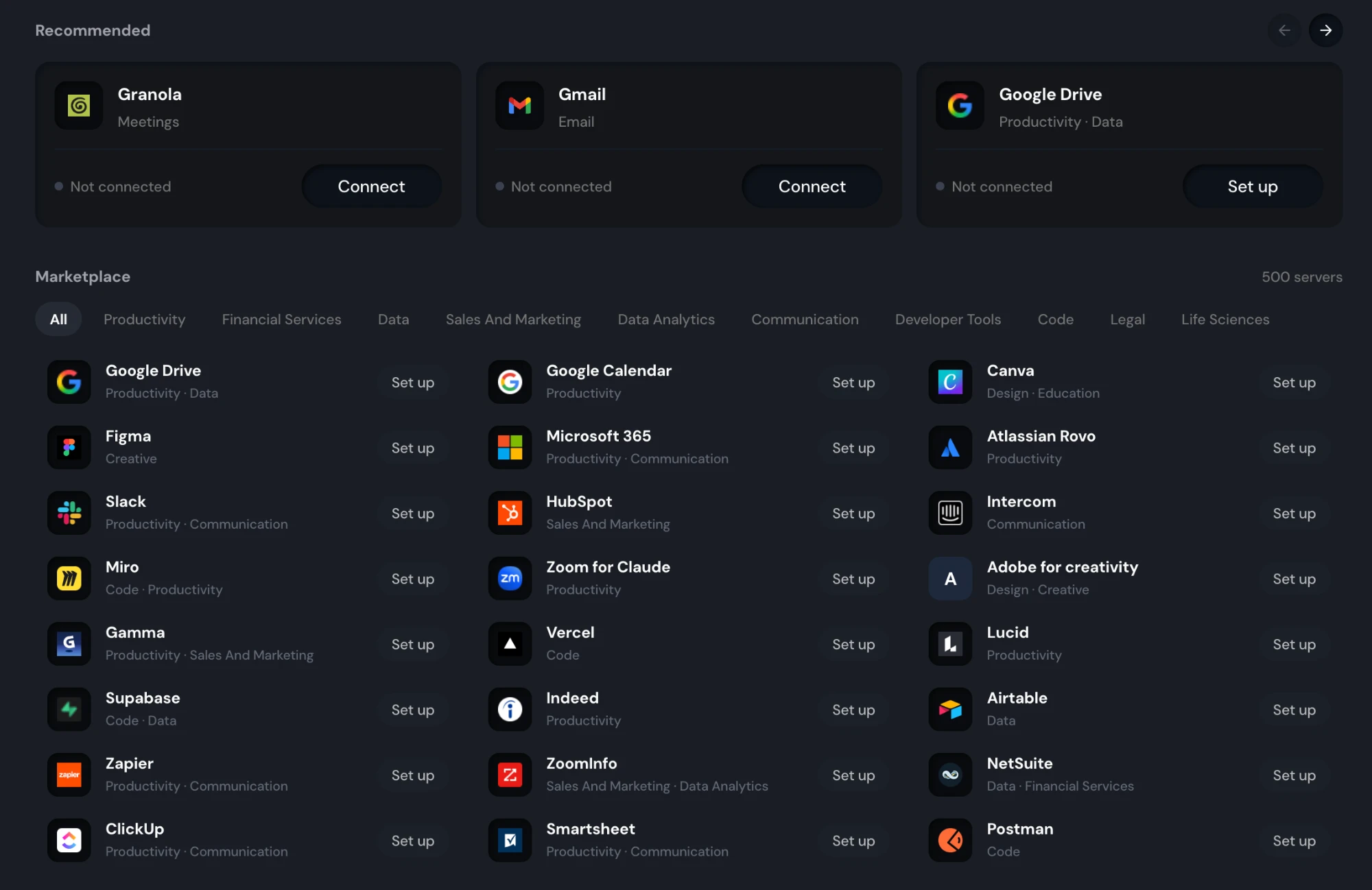Click the Miro icon
This screenshot has width=1372, height=890.
coord(69,578)
